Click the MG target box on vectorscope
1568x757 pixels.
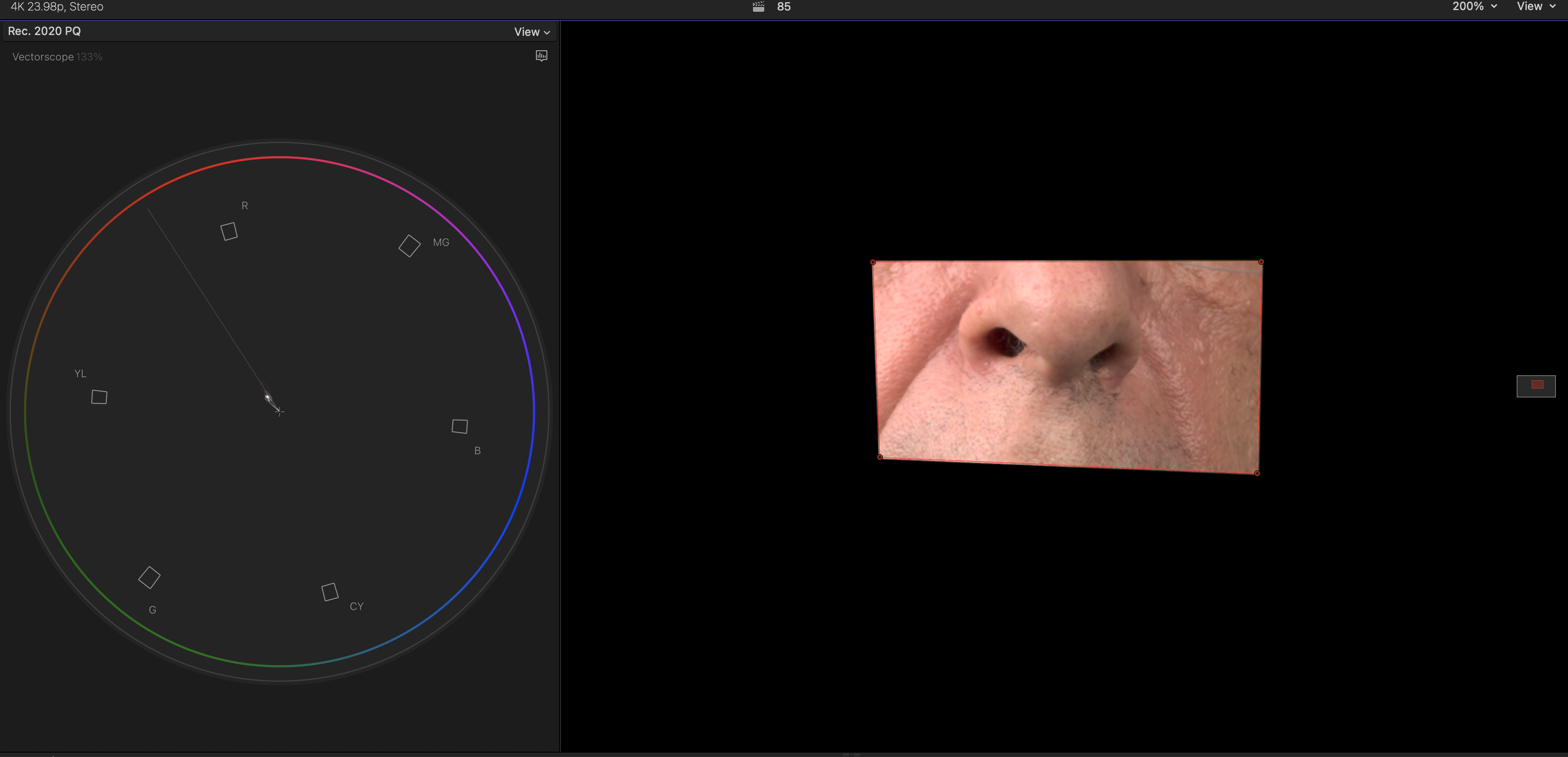[x=409, y=246]
